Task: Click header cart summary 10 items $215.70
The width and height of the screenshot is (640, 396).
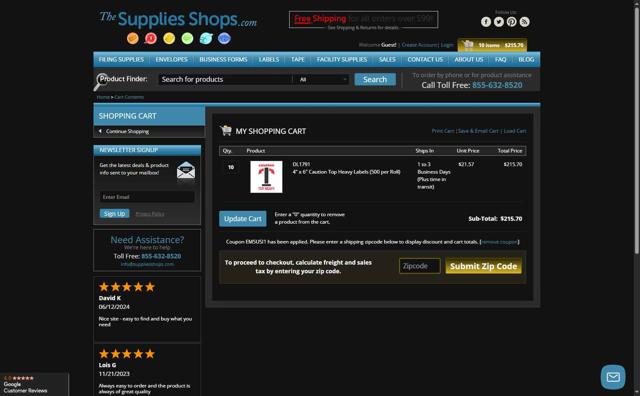Action: 492,45
